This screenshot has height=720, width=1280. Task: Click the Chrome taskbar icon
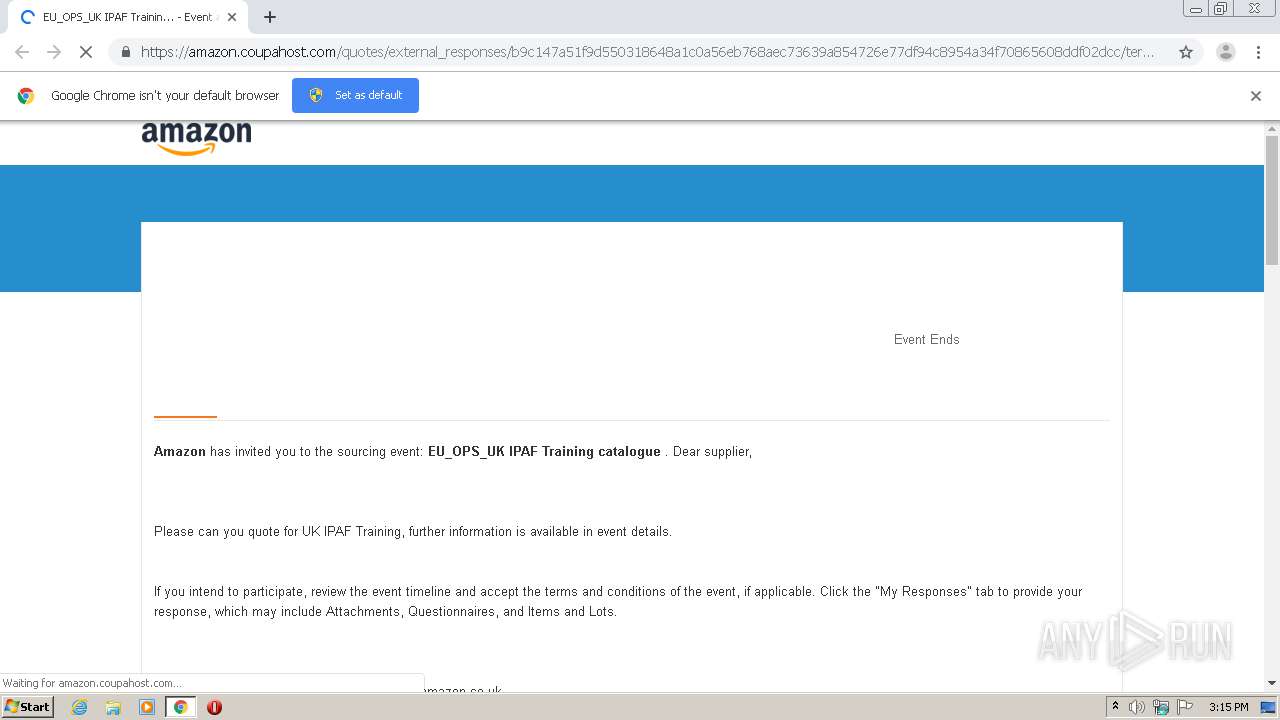(x=180, y=707)
